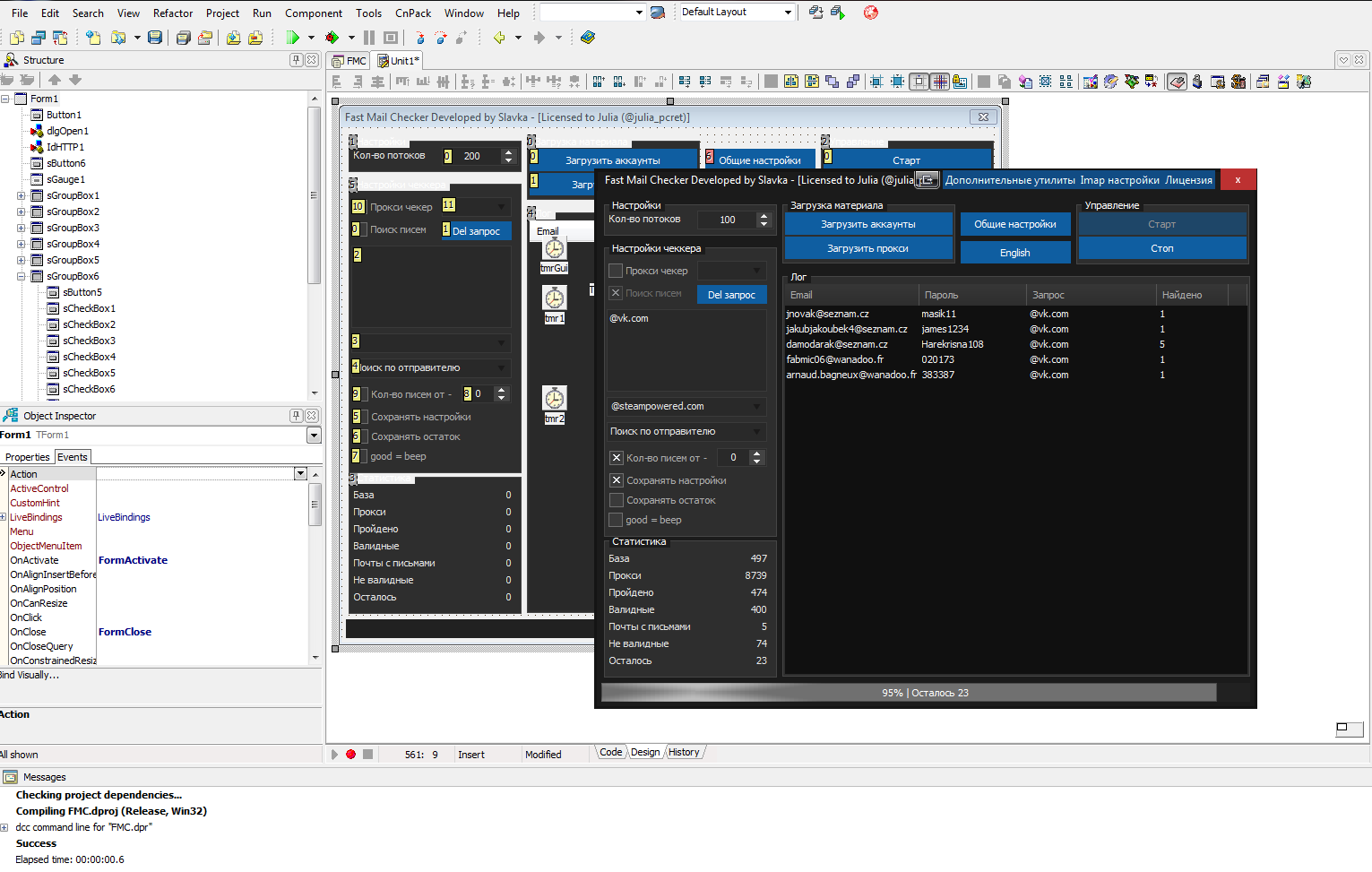Click the CnPack lock controls padlock icon
Image resolution: width=1372 pixels, height=872 pixels.
tap(960, 82)
